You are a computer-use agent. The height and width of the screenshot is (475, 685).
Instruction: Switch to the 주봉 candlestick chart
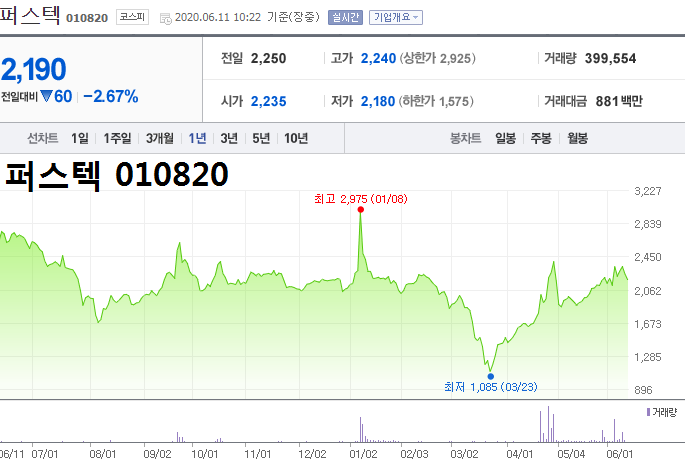click(541, 139)
